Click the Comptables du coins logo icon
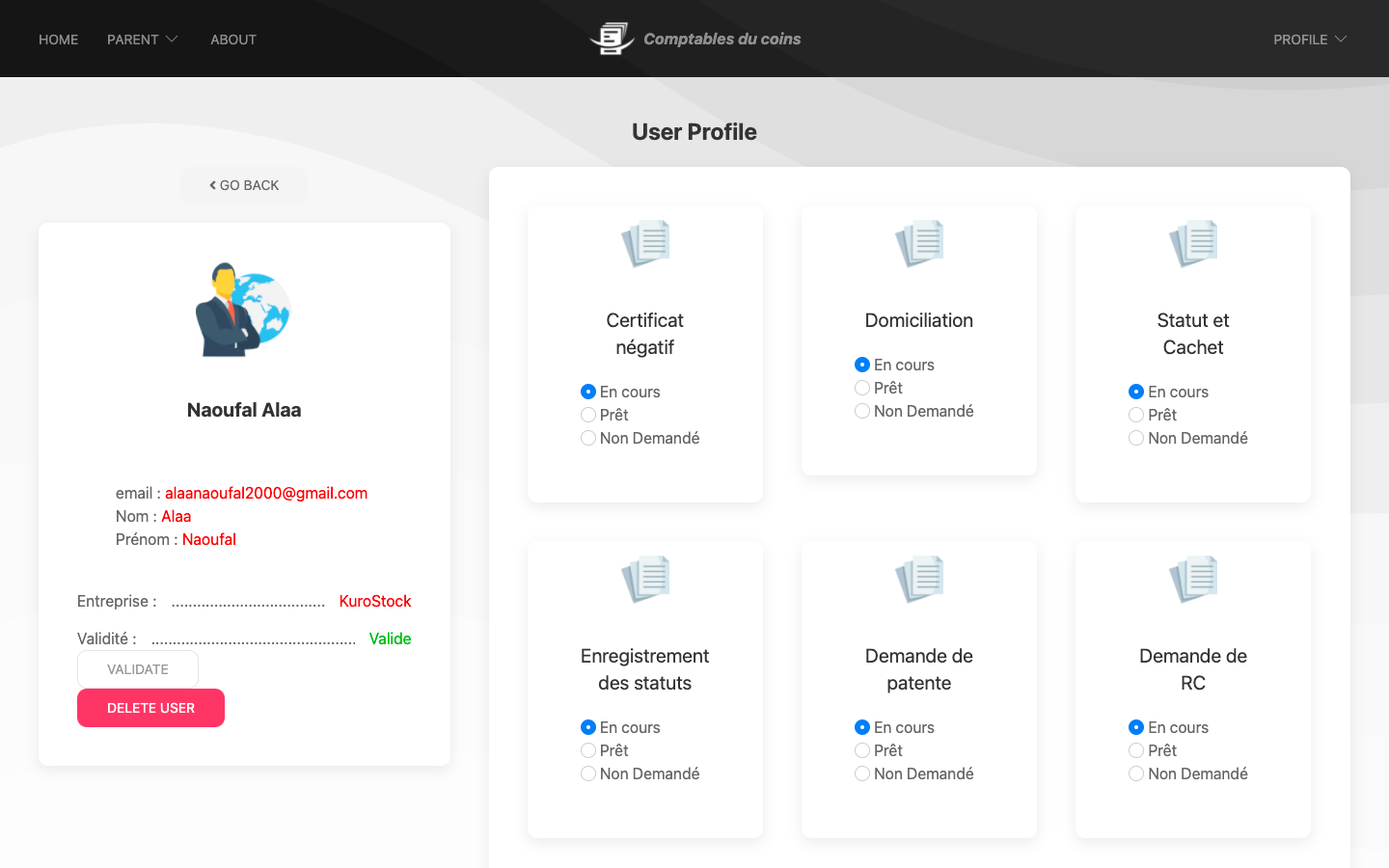Image resolution: width=1389 pixels, height=868 pixels. [x=612, y=38]
